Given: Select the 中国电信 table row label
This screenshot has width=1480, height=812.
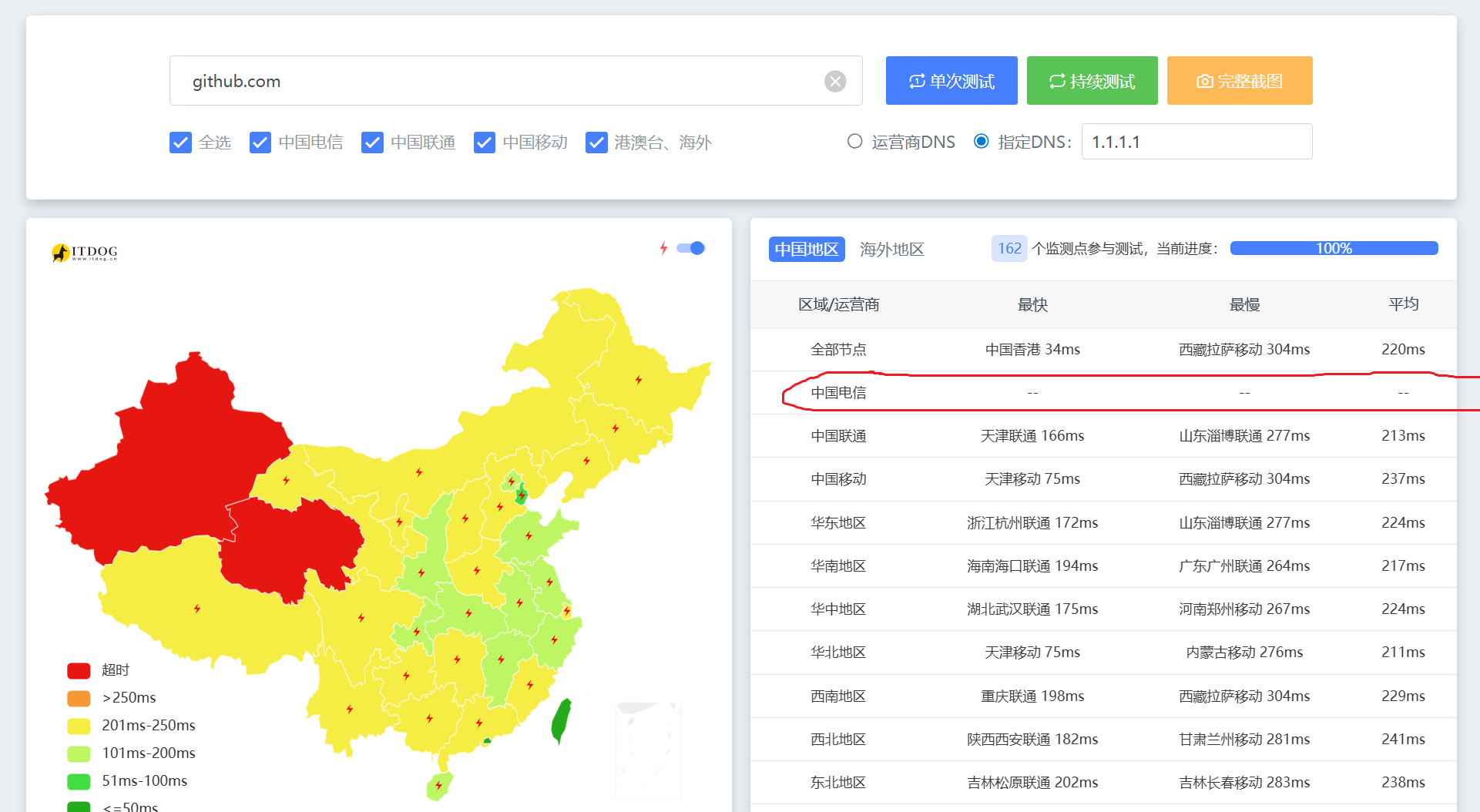Looking at the screenshot, I should click(838, 393).
